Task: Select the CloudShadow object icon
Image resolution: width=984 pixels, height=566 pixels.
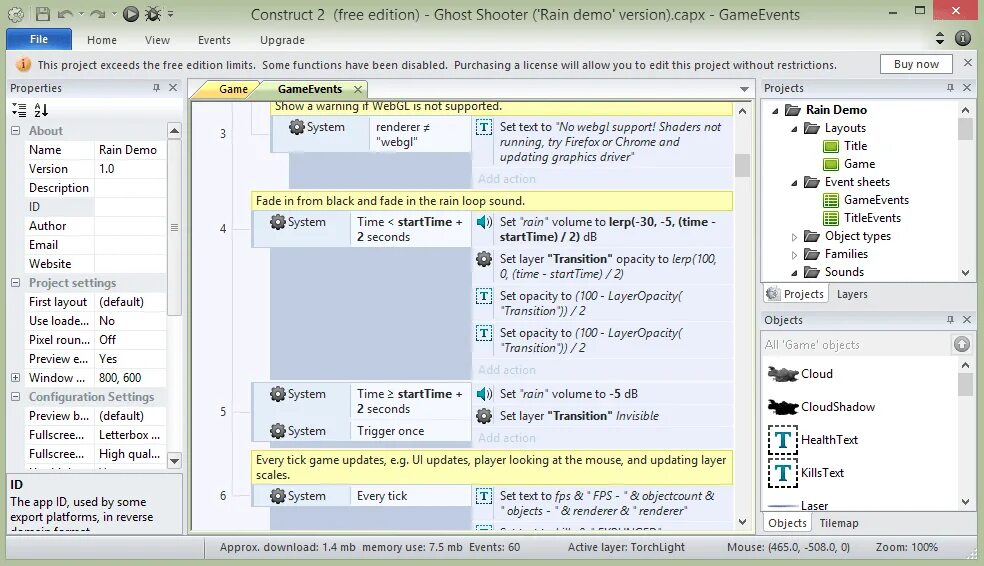Action: click(x=783, y=407)
